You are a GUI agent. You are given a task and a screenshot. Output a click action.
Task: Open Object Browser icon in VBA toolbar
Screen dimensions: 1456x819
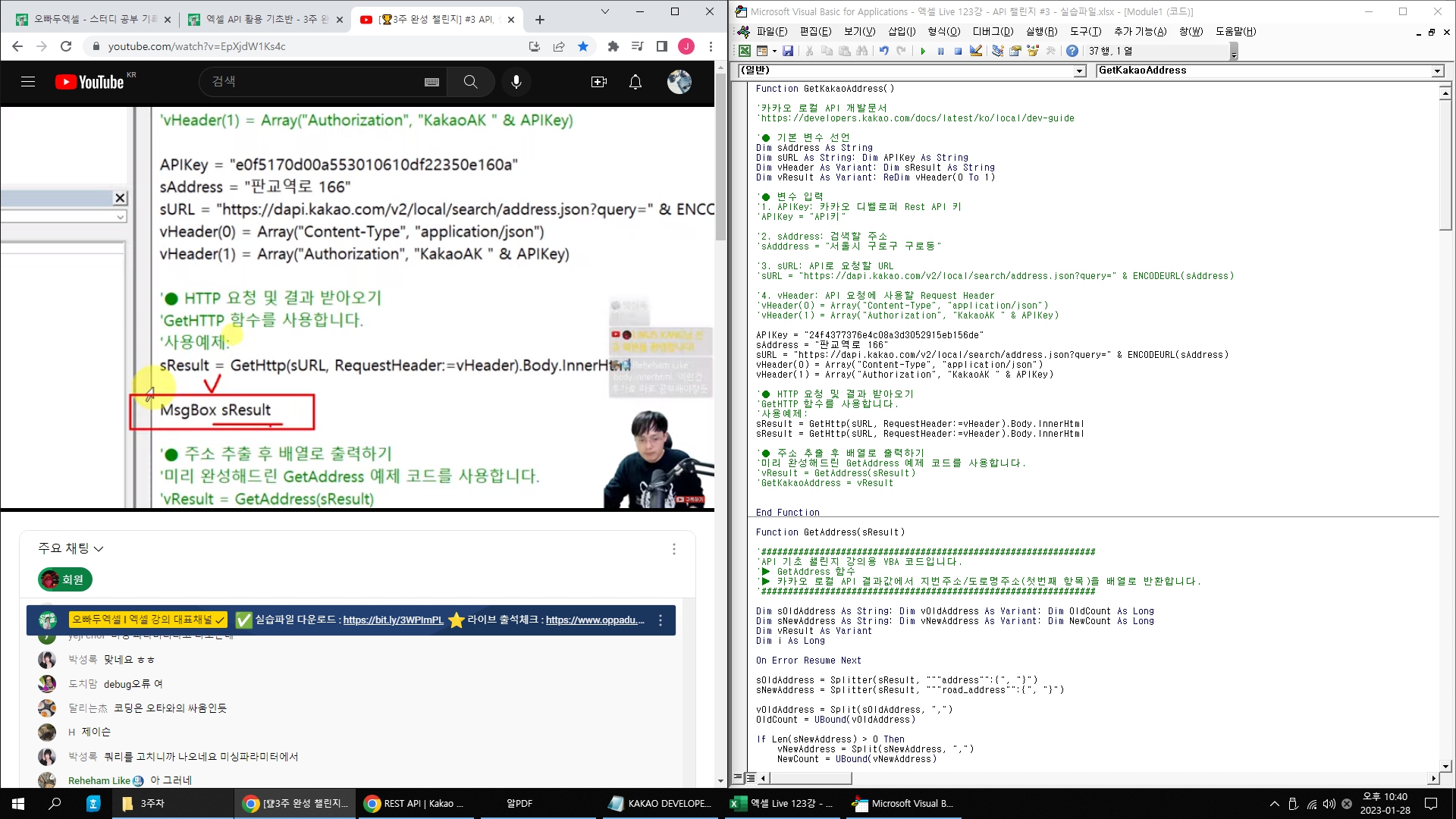click(x=1032, y=51)
